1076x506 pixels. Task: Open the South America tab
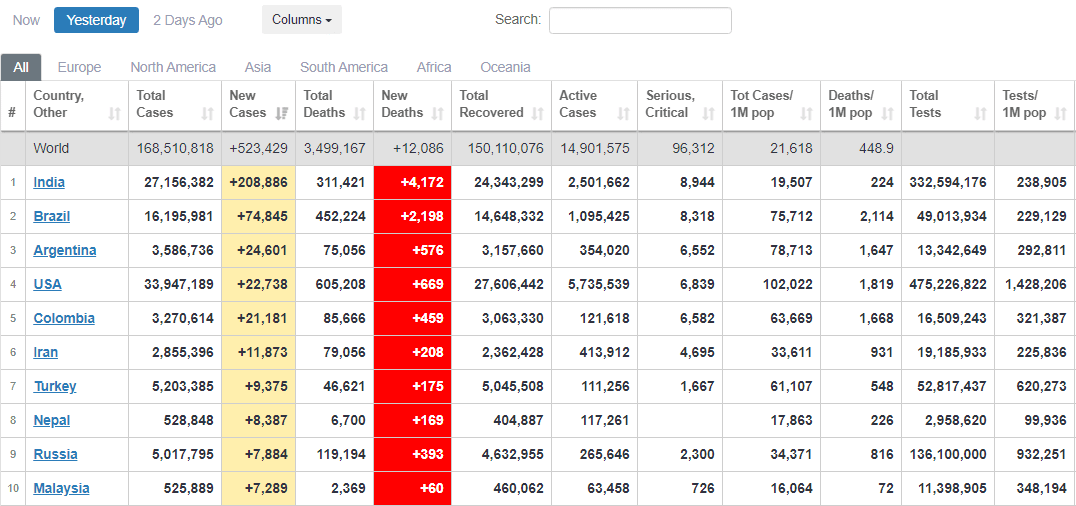coord(344,67)
